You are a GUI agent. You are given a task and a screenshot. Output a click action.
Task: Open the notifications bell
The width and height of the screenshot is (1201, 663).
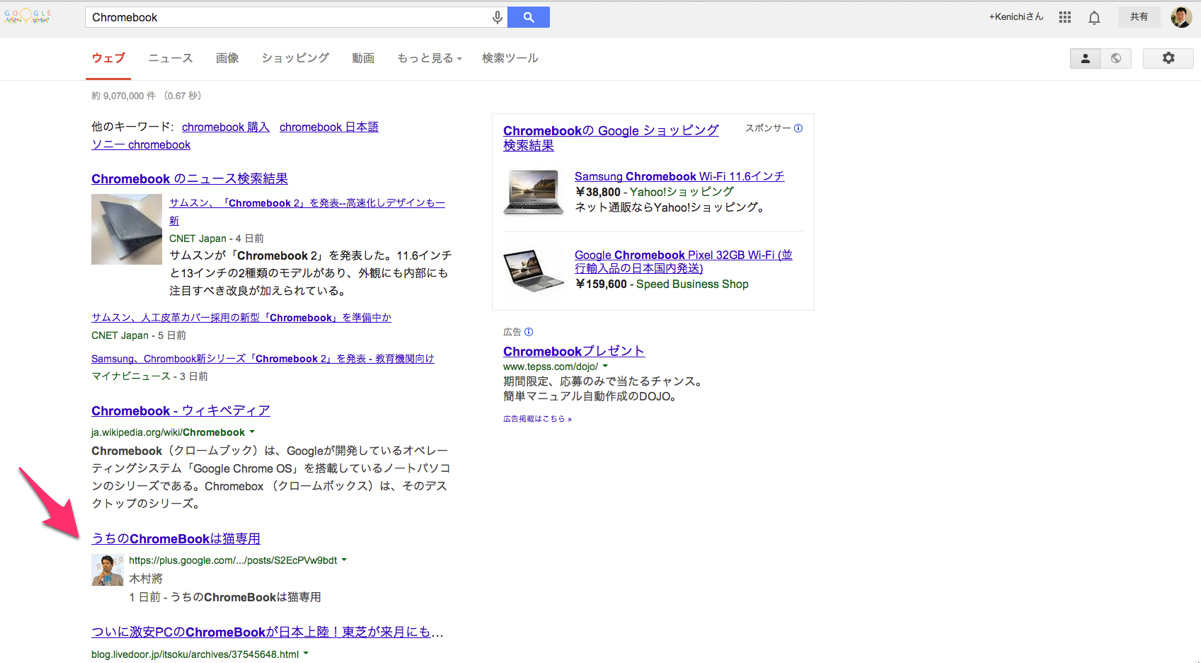pyautogui.click(x=1094, y=17)
